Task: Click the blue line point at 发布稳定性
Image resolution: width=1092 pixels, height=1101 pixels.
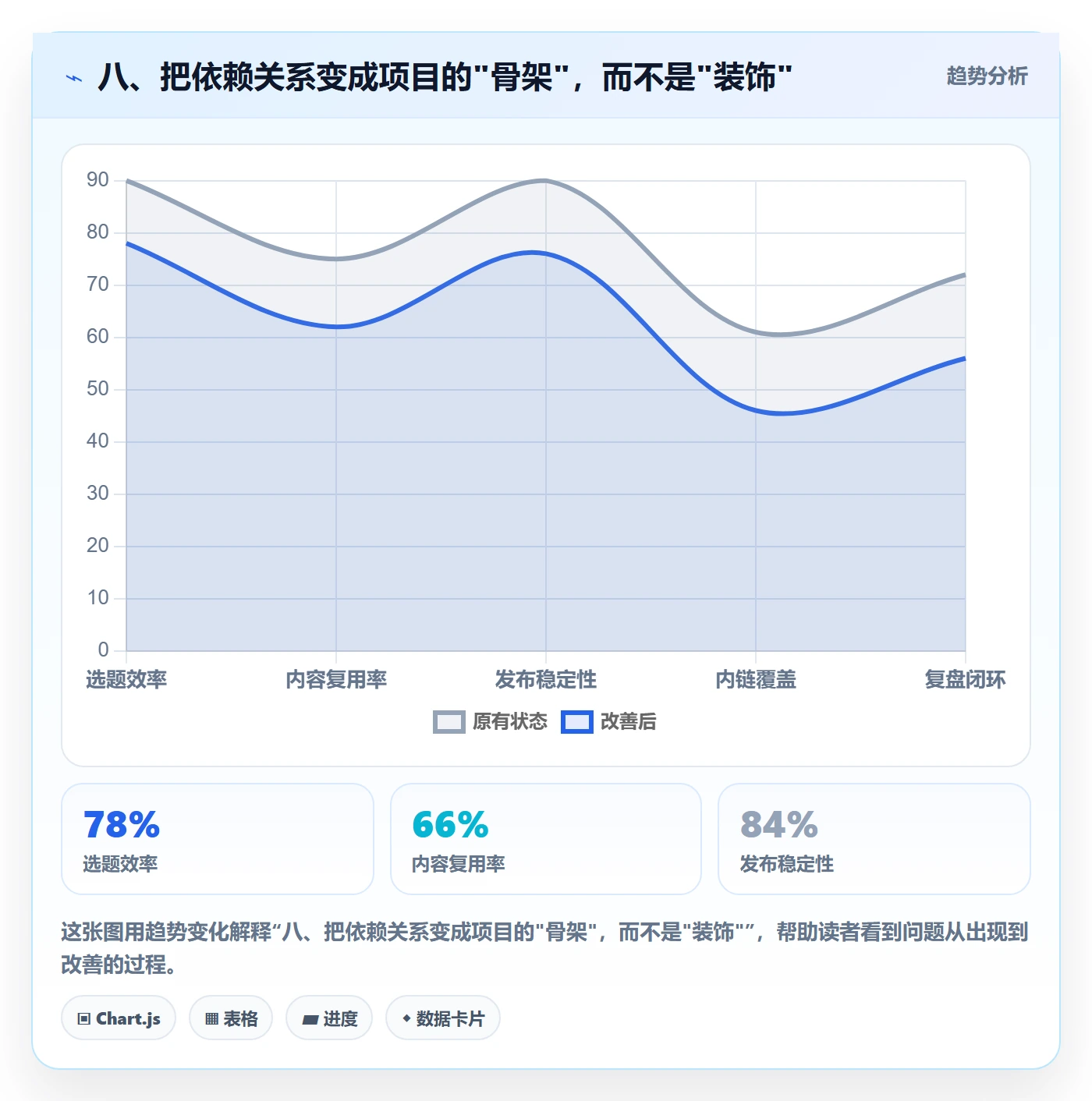Action: [x=546, y=253]
